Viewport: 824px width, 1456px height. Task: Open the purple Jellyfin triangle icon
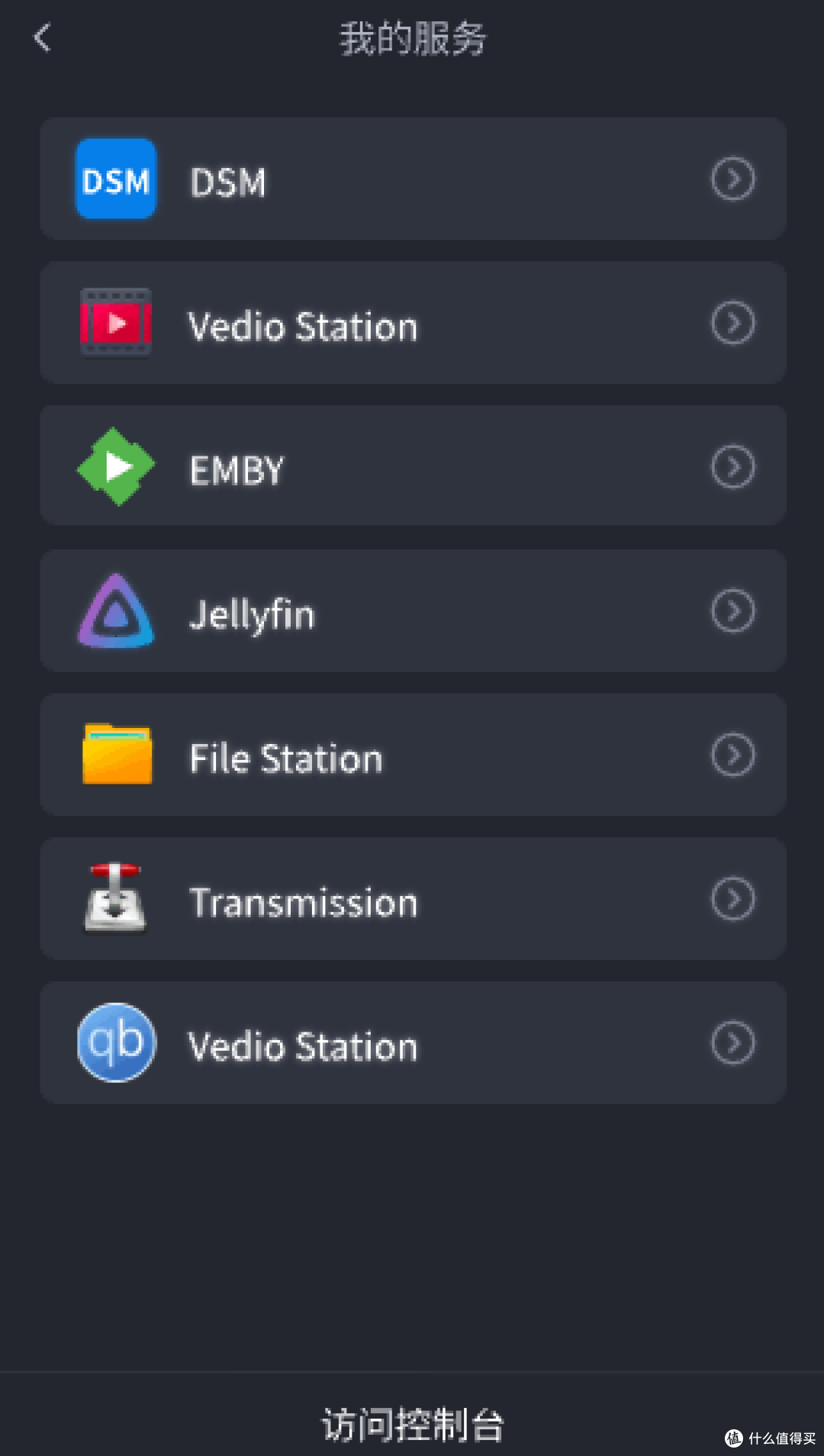click(x=116, y=611)
